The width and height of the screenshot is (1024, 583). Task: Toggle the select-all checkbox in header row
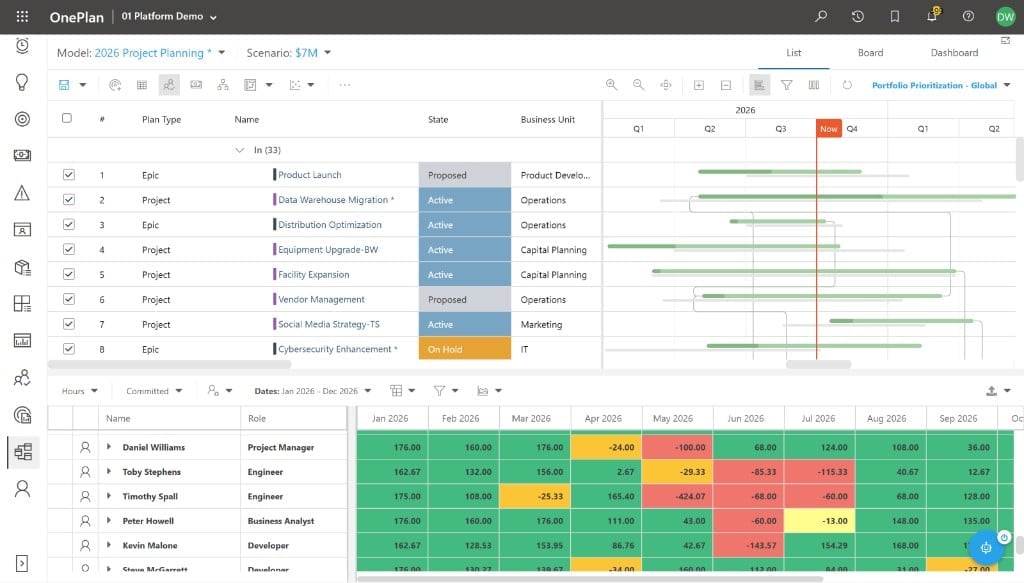tap(67, 118)
